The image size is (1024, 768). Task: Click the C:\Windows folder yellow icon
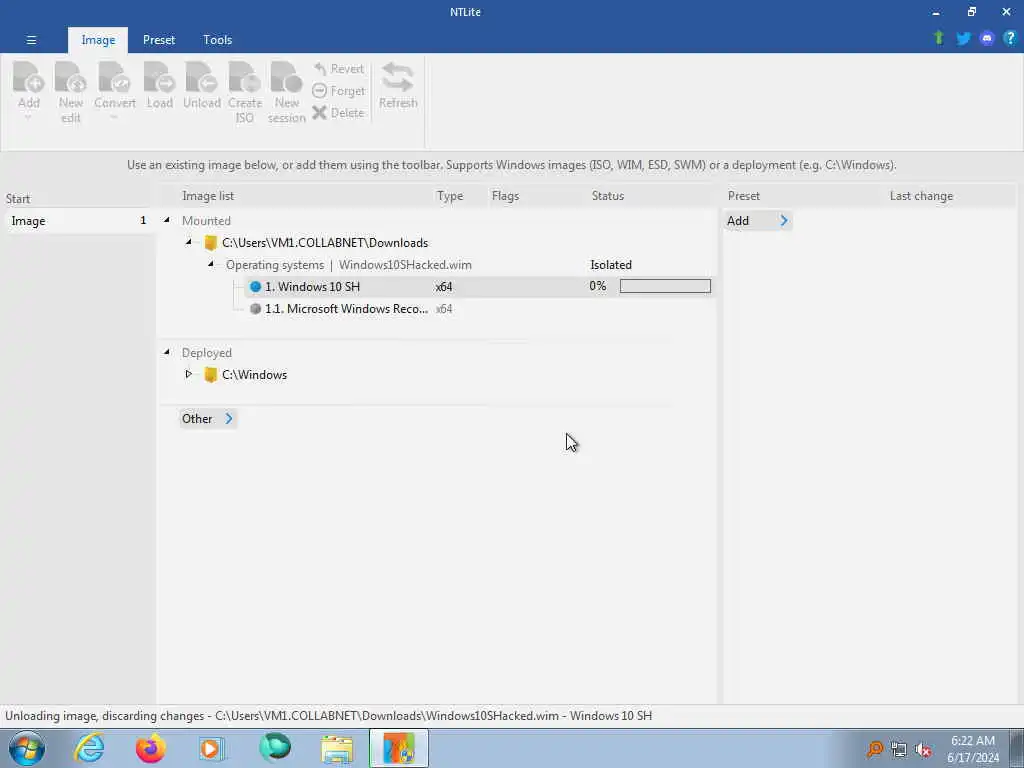pyautogui.click(x=210, y=375)
